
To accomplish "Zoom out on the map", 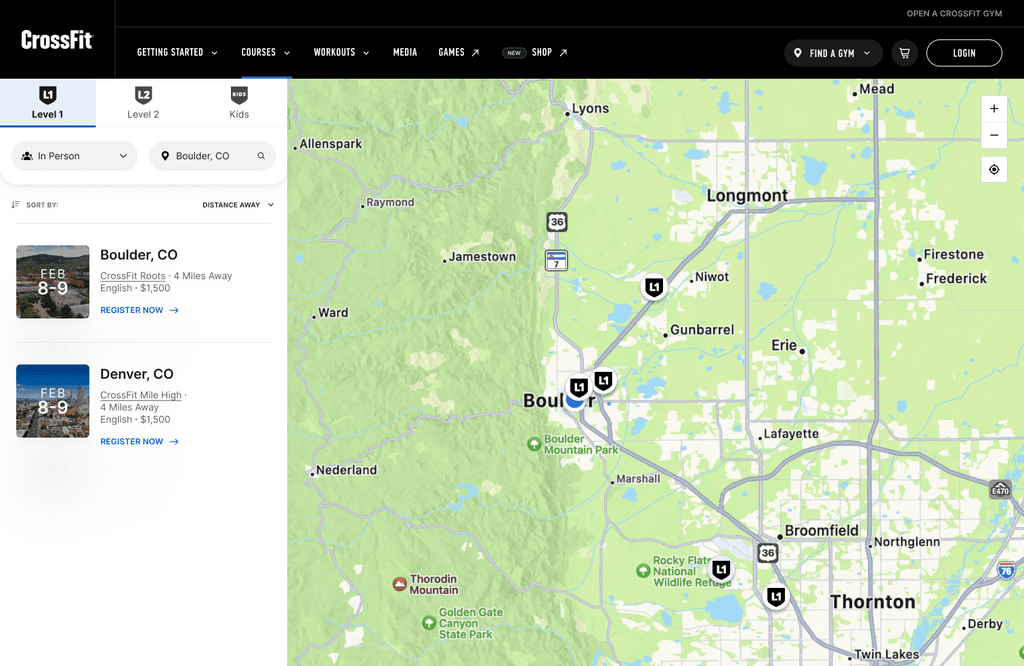I will coord(994,135).
